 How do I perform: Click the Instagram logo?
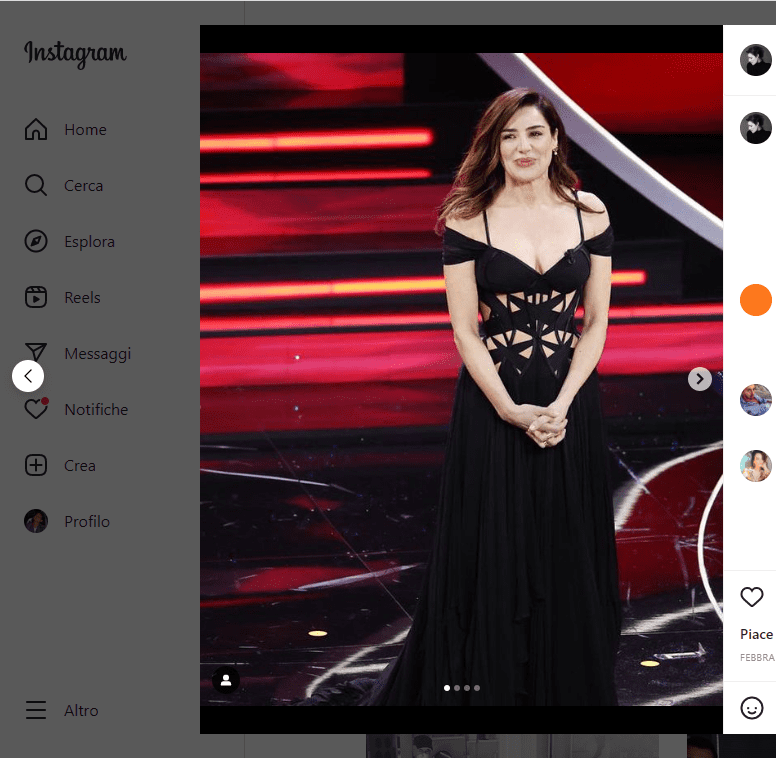(x=75, y=53)
